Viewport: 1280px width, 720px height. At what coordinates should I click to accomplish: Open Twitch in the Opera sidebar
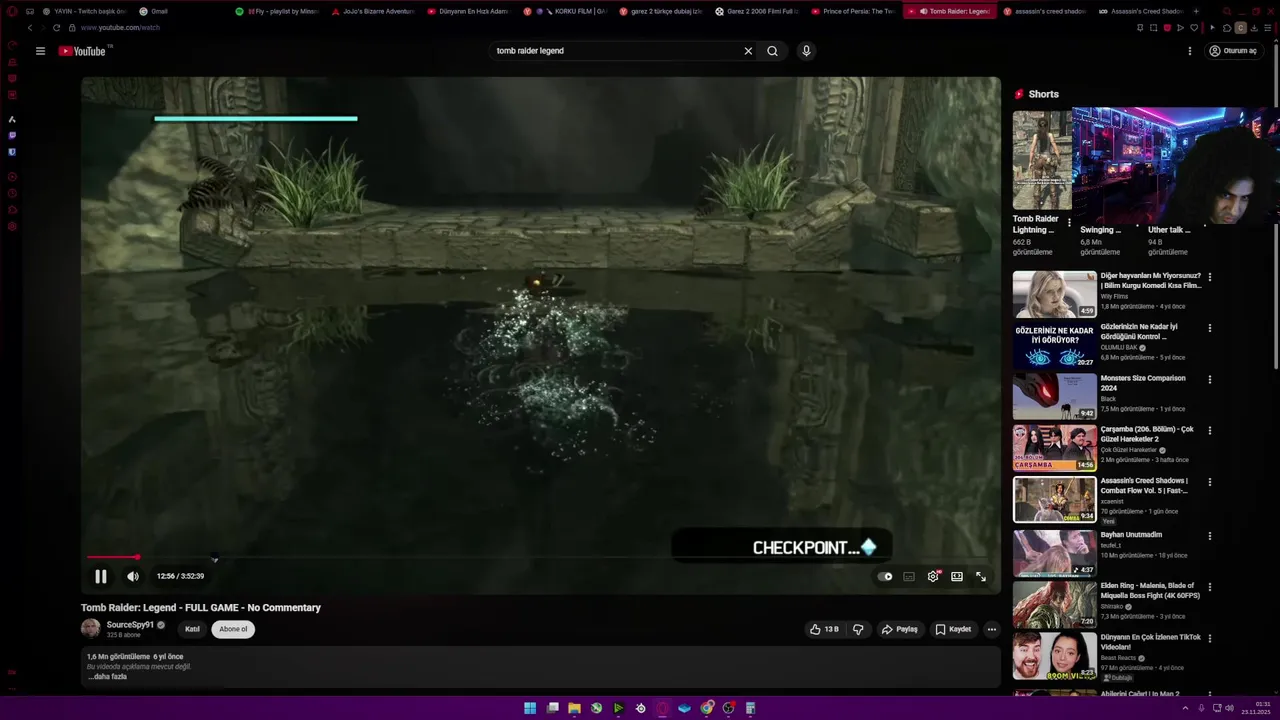click(x=12, y=135)
